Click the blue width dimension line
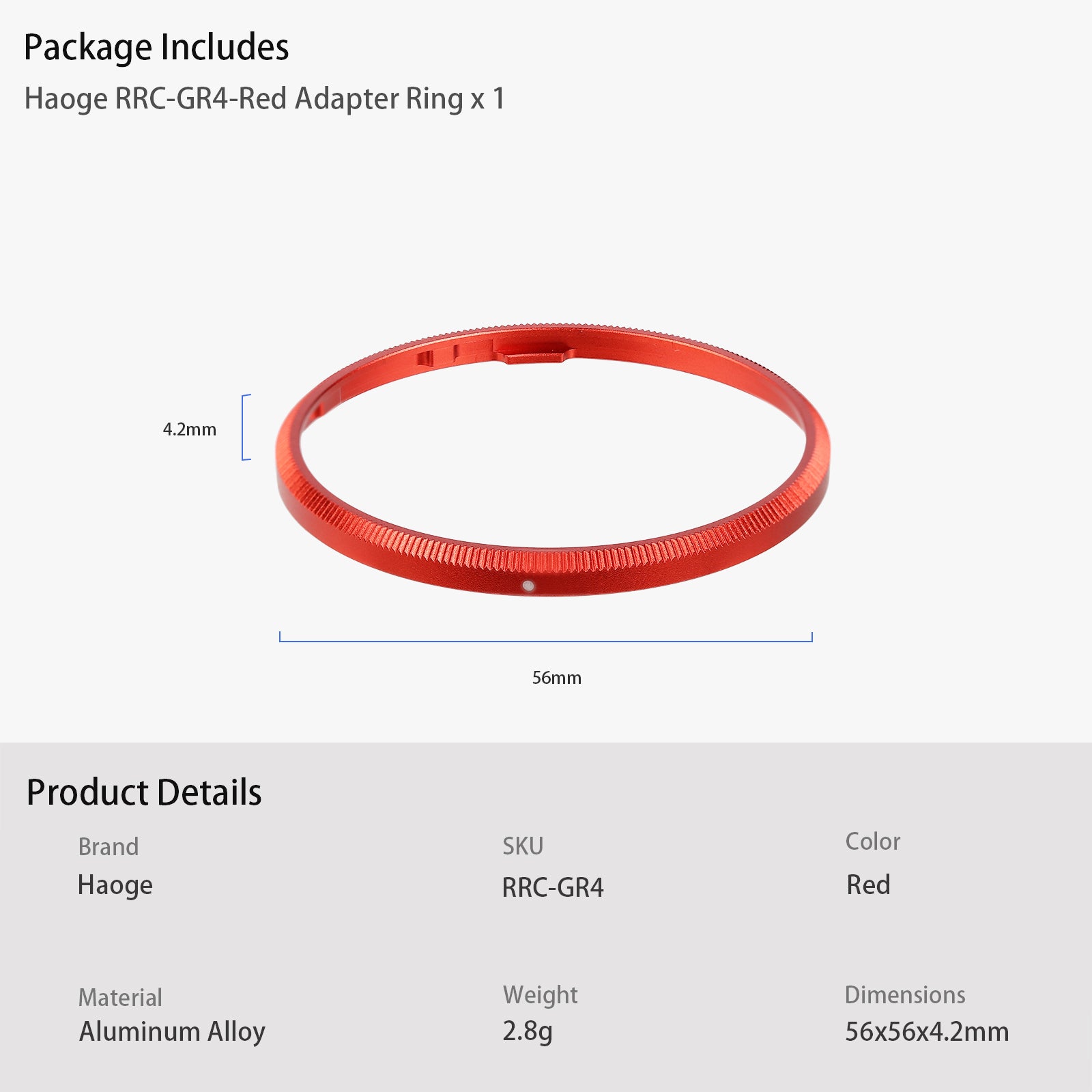Image resolution: width=1092 pixels, height=1092 pixels. [x=546, y=640]
